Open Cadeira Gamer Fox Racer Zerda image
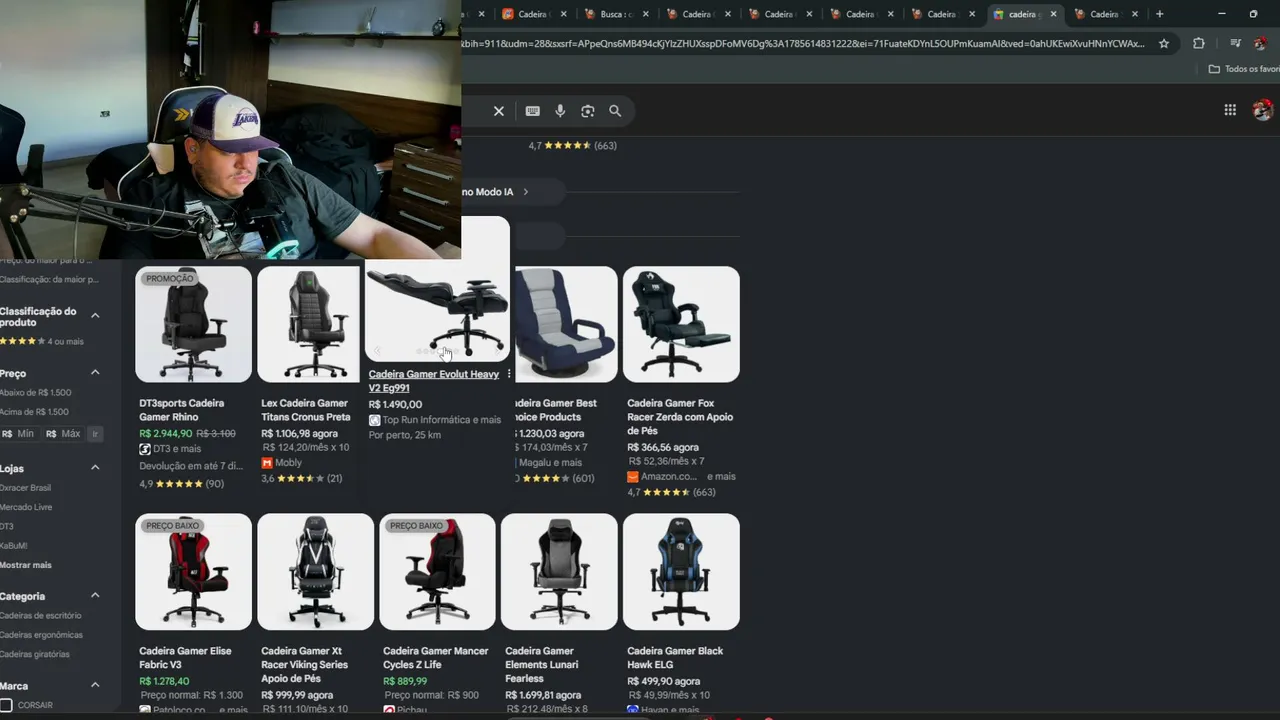 [x=681, y=324]
